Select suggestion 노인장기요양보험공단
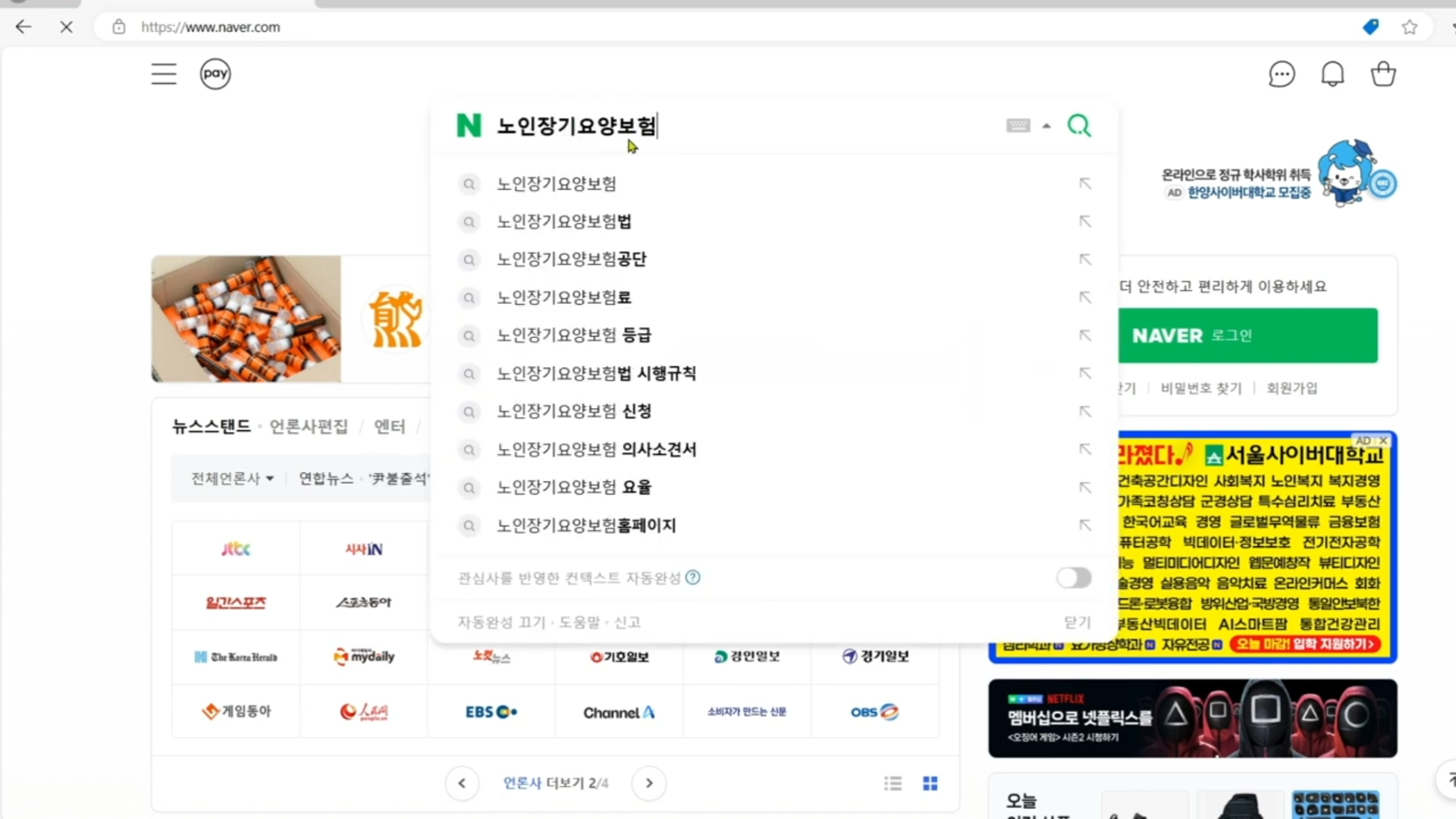Screen dimensions: 1456x819 point(571,259)
